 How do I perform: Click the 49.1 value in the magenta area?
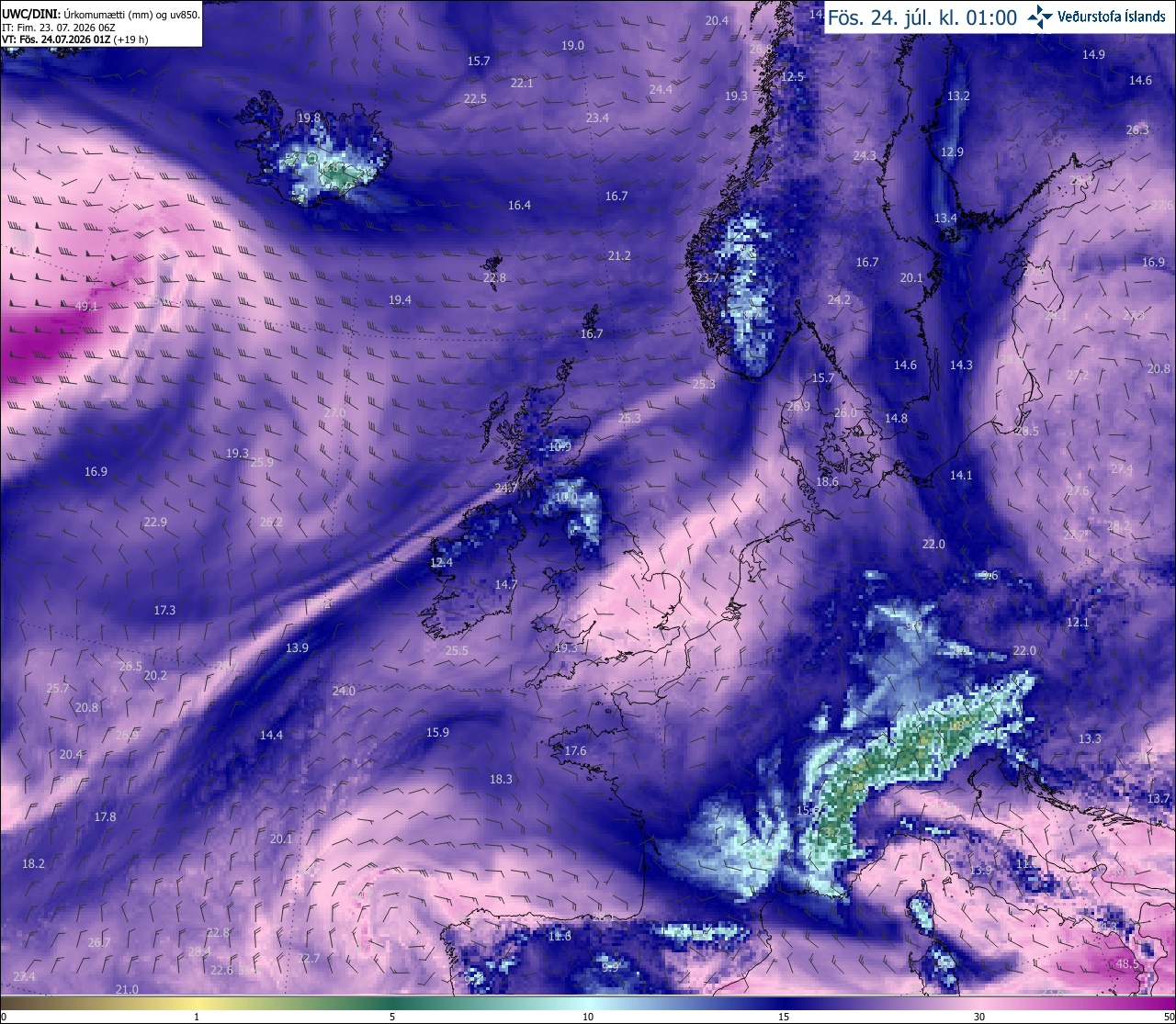tap(86, 307)
